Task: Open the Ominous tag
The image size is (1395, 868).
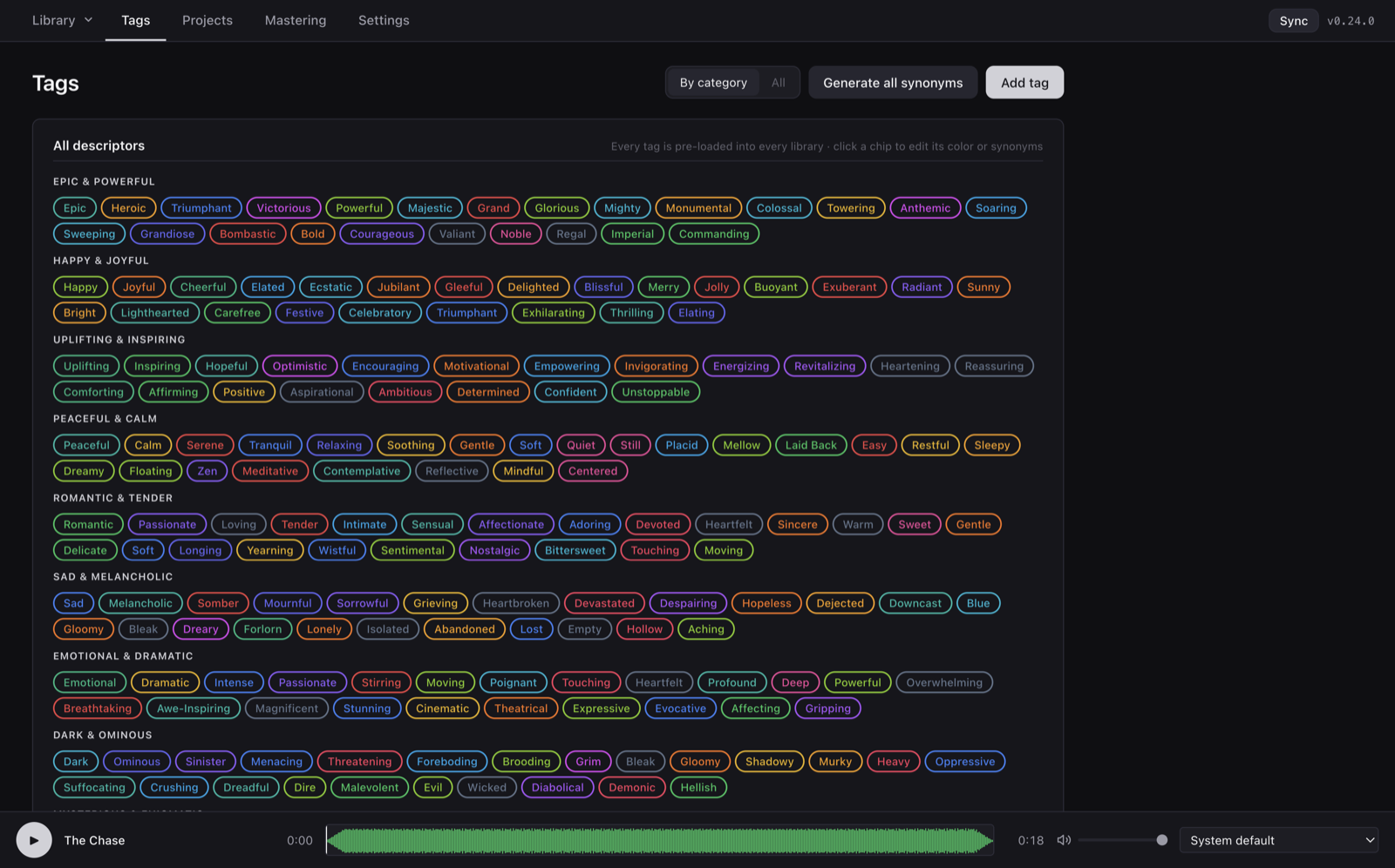Action: click(x=137, y=762)
